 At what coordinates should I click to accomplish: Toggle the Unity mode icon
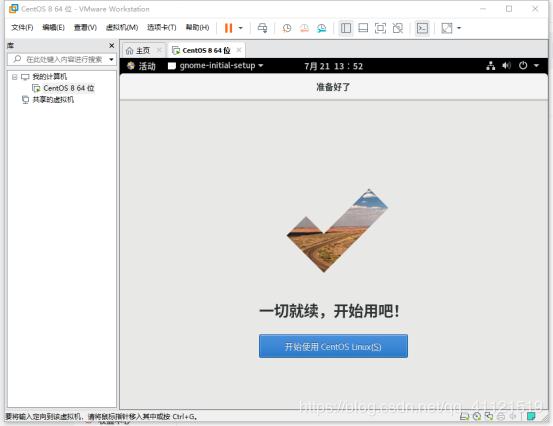[397, 28]
